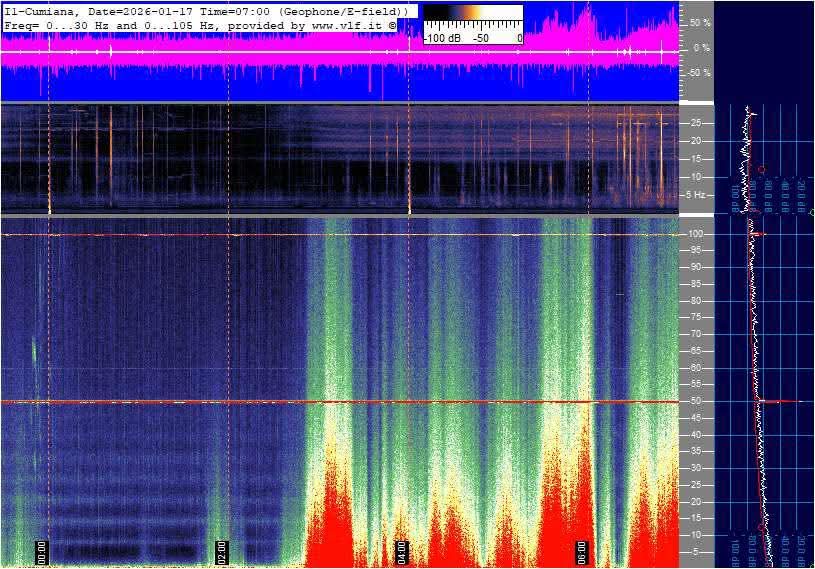Click the 25 Hz label on upper spectrogram axis
815x569 pixels.
pyautogui.click(x=695, y=123)
